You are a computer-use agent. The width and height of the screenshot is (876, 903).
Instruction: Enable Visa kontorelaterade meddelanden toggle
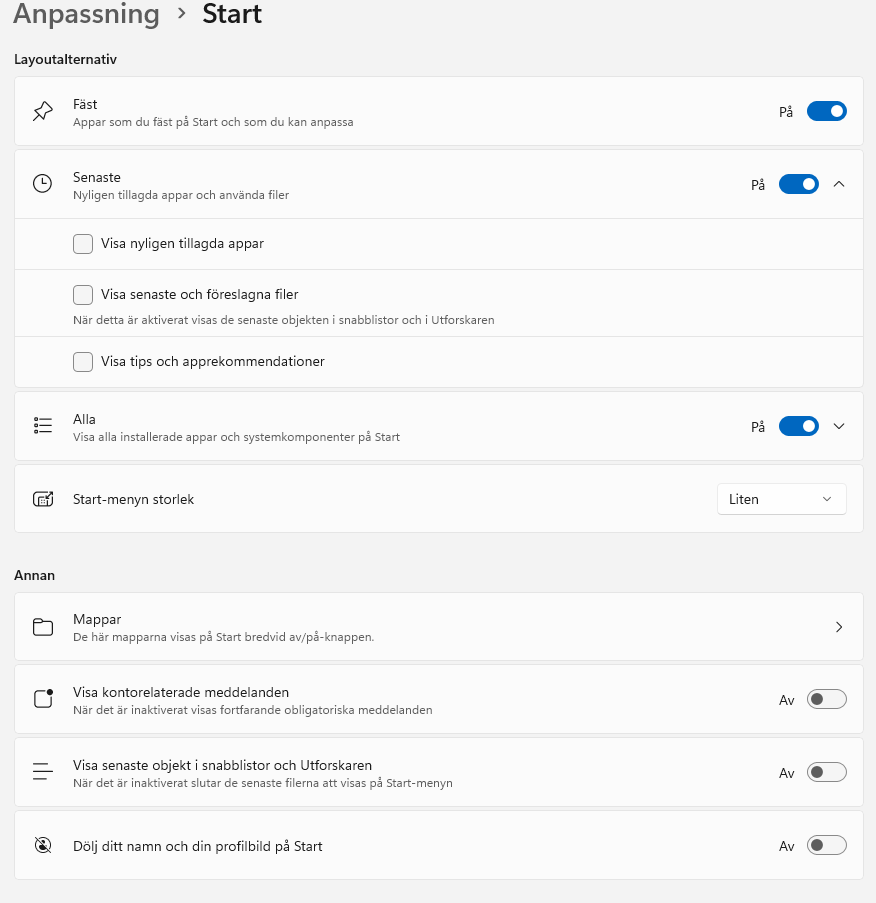click(826, 699)
